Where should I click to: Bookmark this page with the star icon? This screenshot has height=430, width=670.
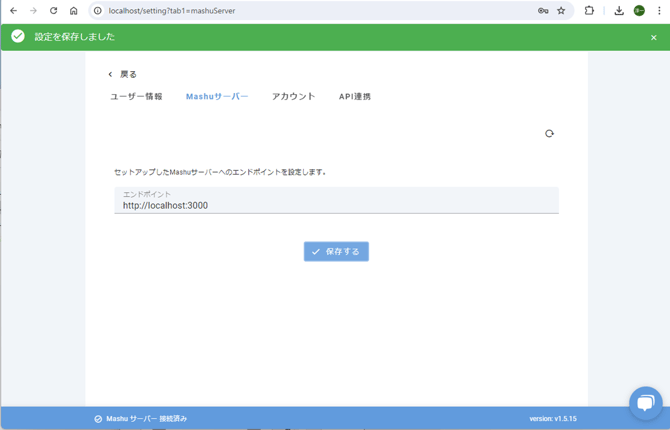coord(561,11)
